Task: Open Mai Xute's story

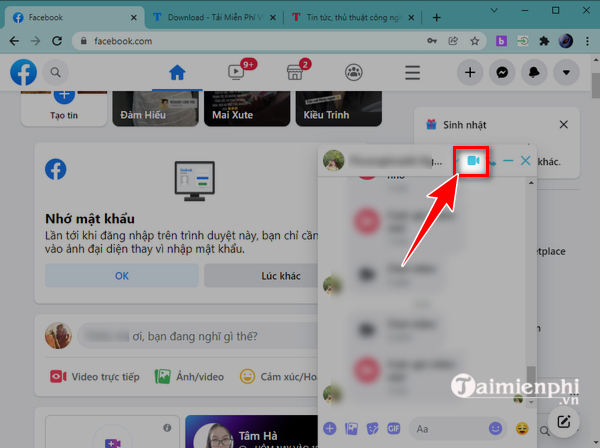Action: pyautogui.click(x=247, y=109)
